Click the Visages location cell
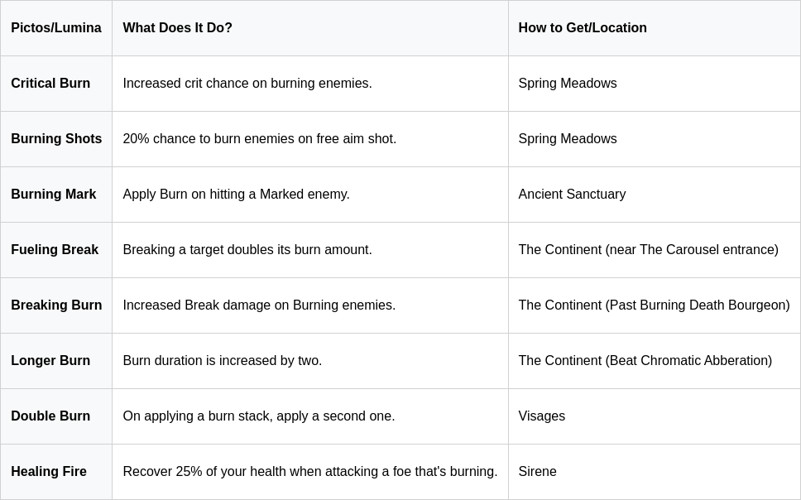 click(x=541, y=416)
